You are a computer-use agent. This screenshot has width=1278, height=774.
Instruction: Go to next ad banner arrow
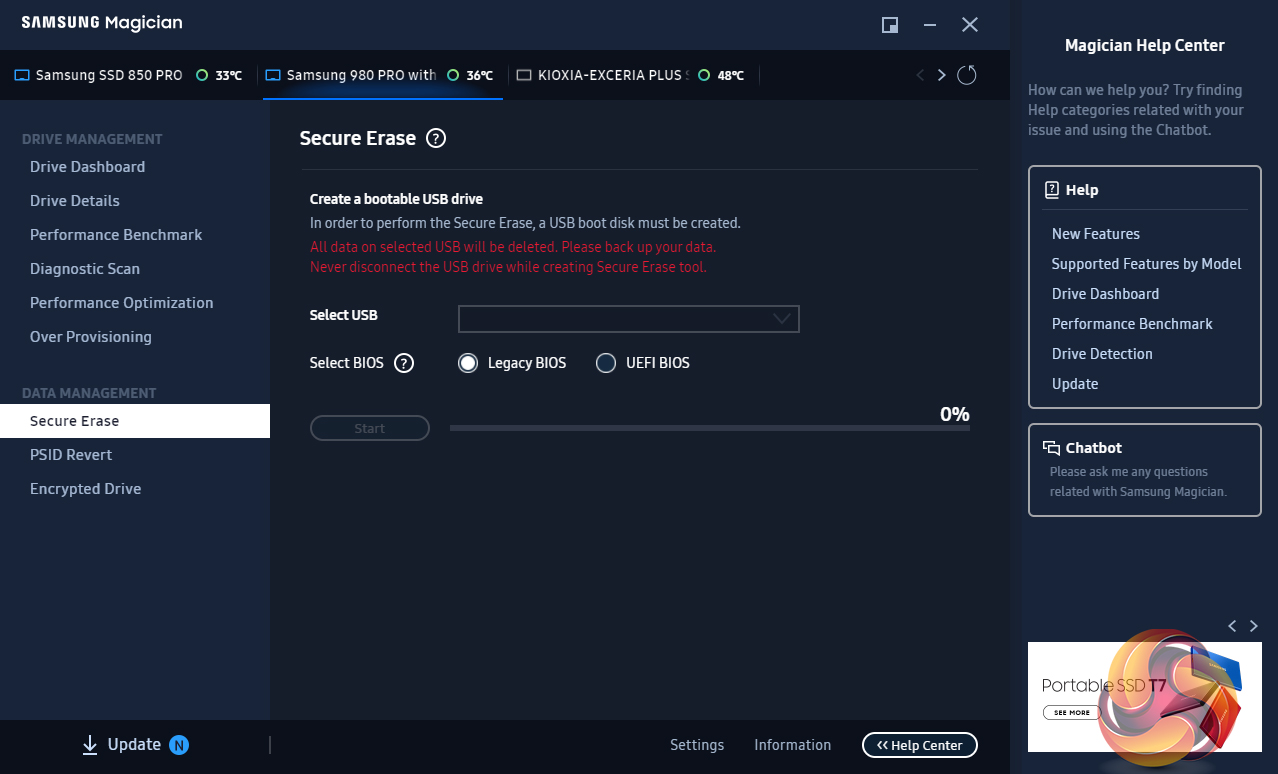click(x=1254, y=626)
